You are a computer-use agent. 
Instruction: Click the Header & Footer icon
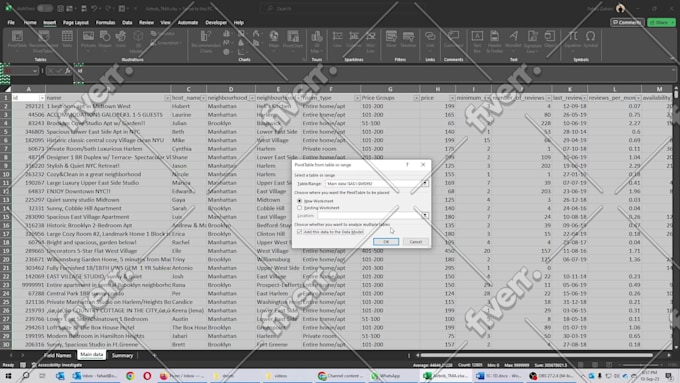pos(494,41)
